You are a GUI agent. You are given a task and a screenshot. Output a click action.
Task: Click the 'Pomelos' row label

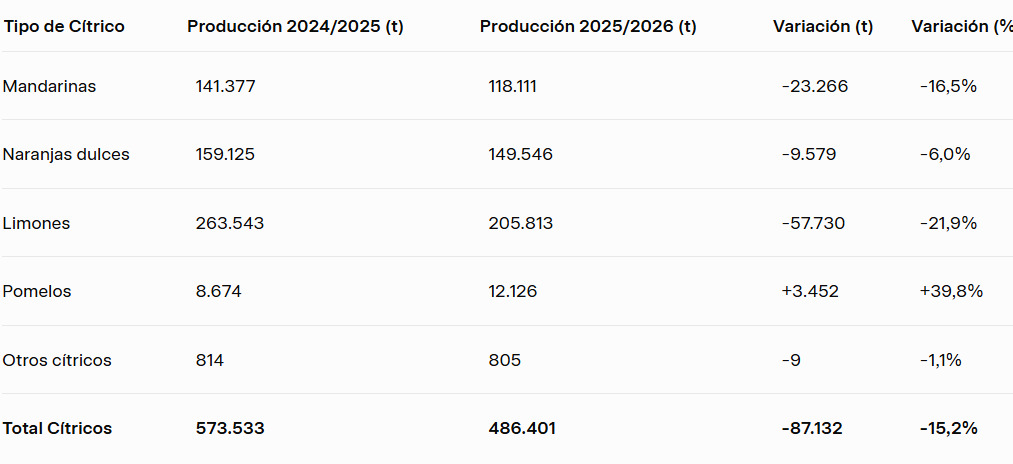tap(37, 291)
